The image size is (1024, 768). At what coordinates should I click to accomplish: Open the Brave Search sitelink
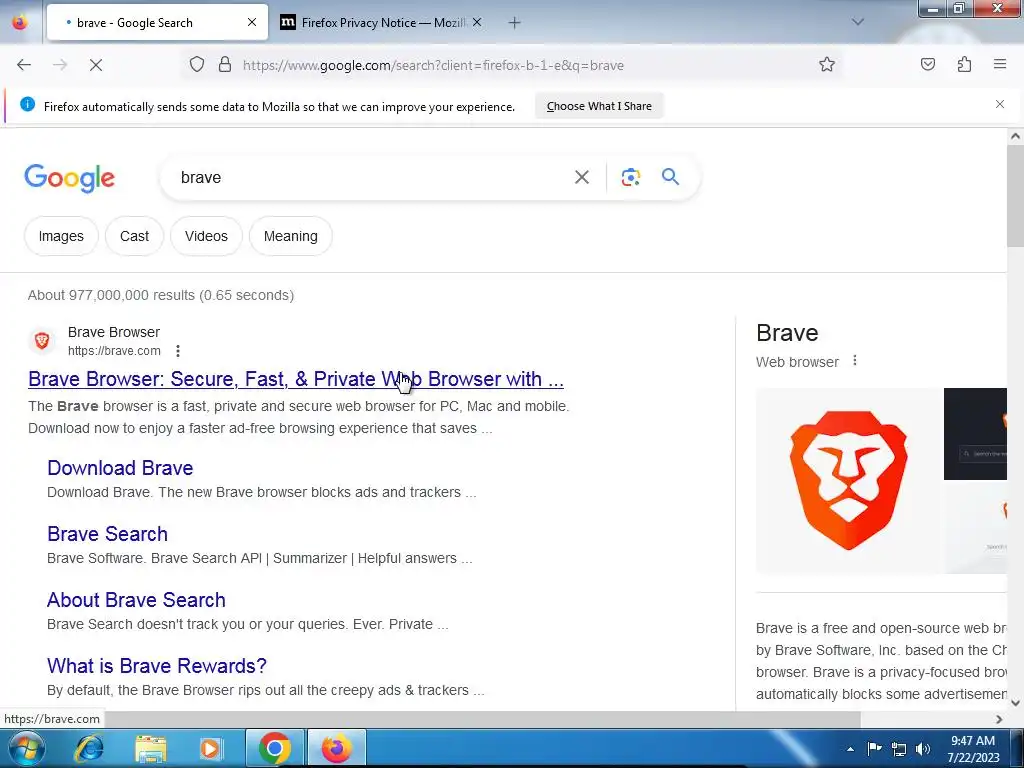point(107,534)
